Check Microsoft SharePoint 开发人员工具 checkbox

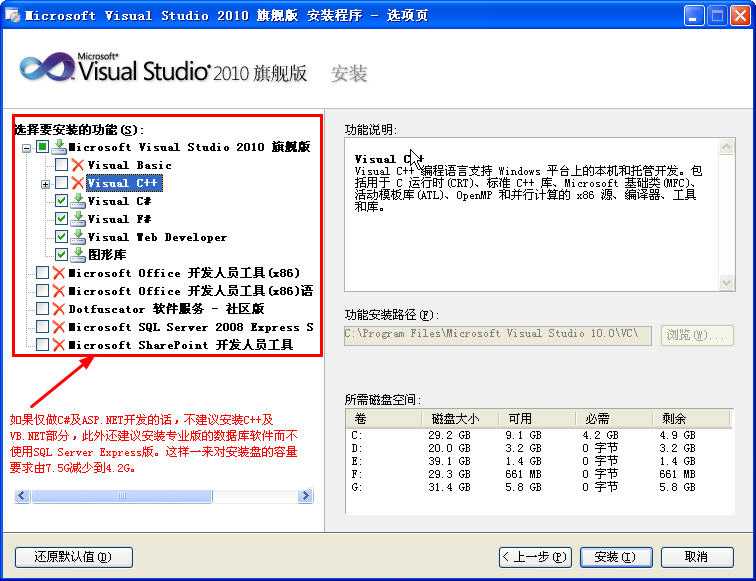coord(42,344)
